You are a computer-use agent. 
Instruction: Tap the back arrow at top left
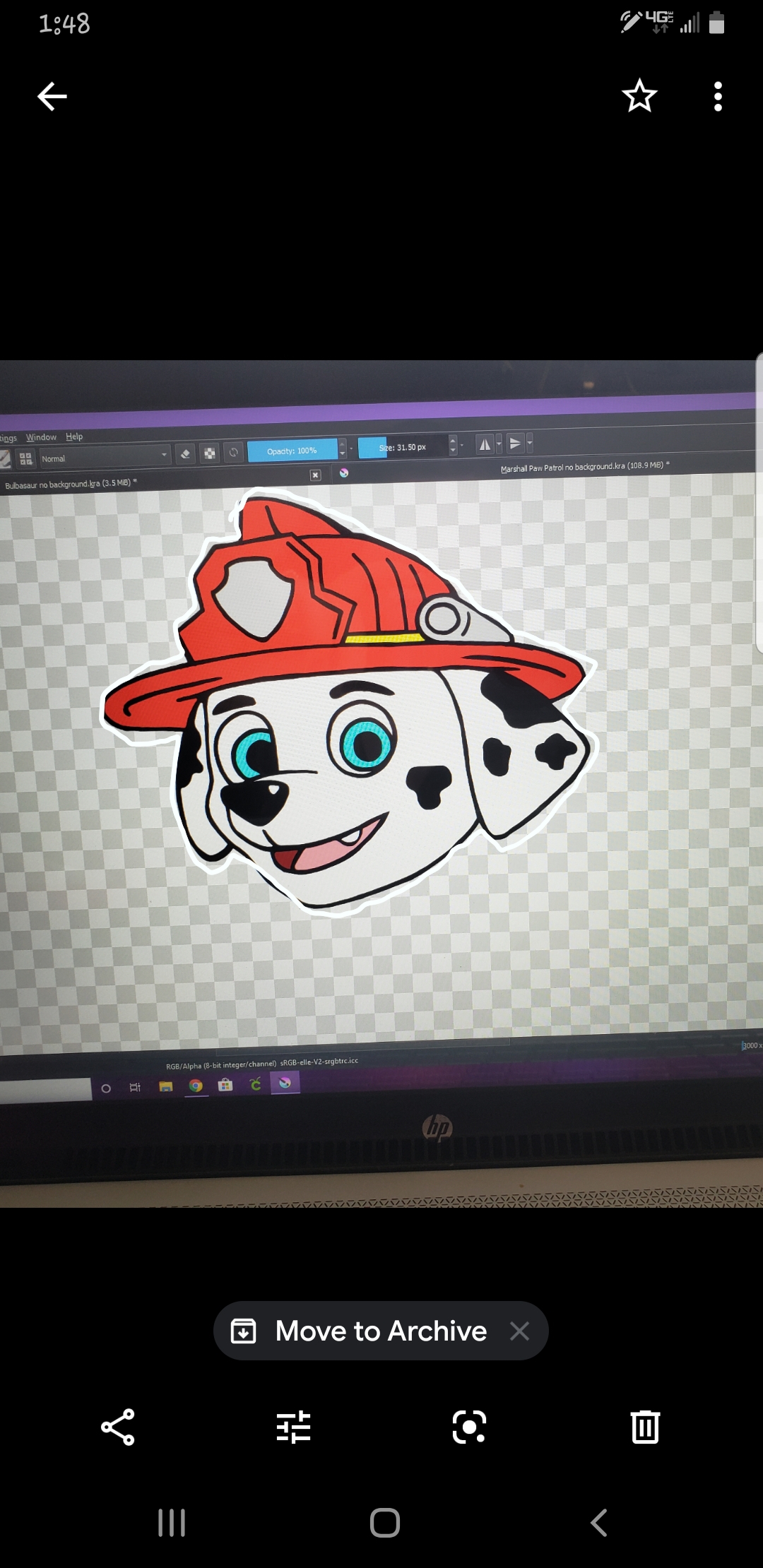(52, 97)
